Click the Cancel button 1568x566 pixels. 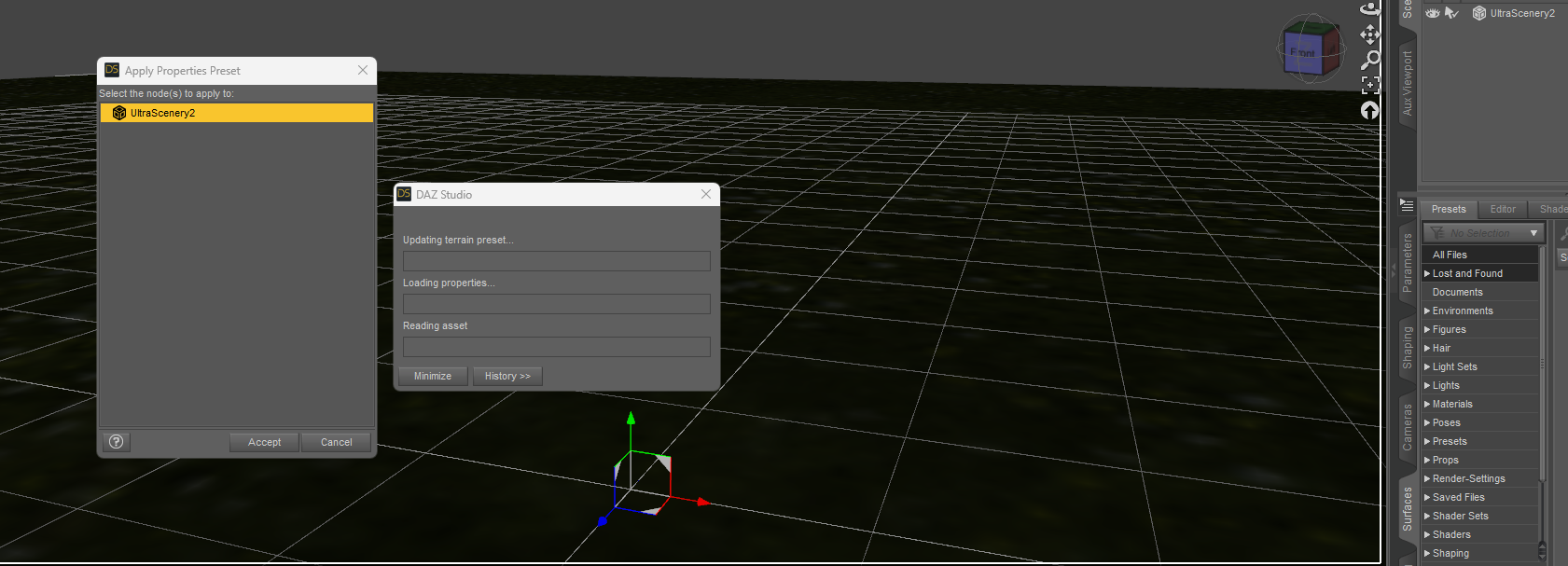pyautogui.click(x=337, y=442)
